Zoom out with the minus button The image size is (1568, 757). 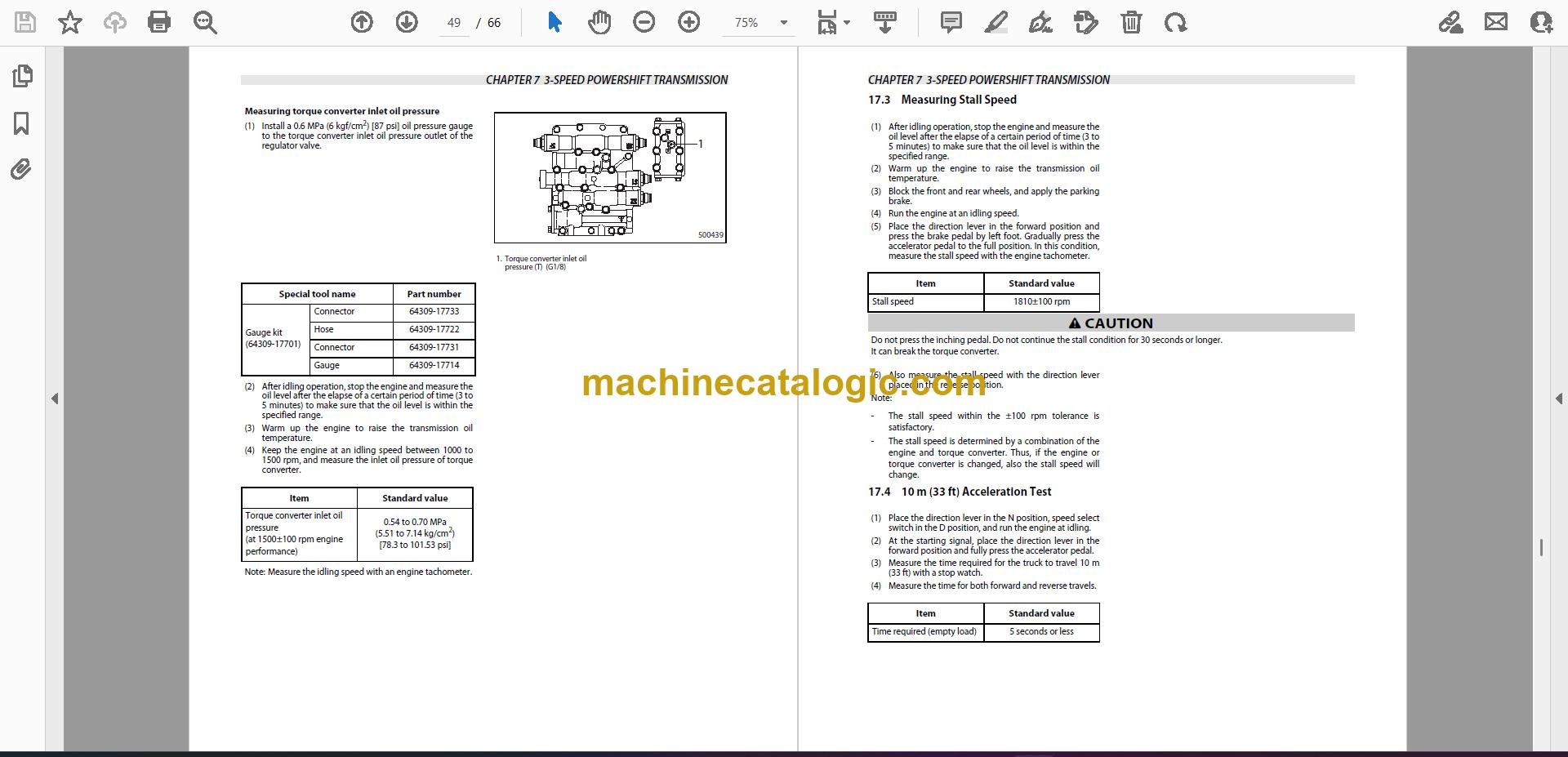[644, 22]
